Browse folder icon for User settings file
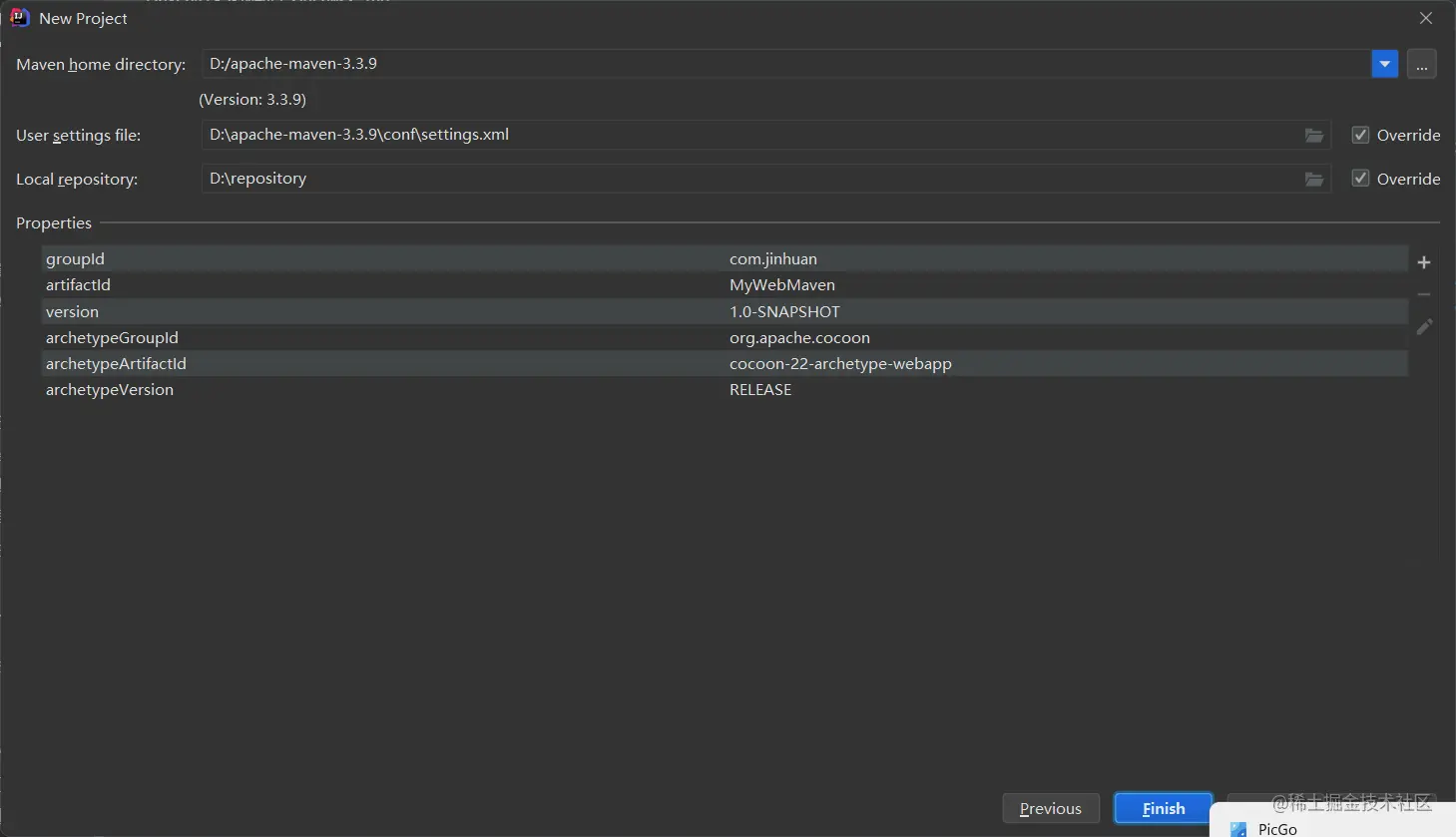This screenshot has width=1456, height=837. coord(1314,135)
